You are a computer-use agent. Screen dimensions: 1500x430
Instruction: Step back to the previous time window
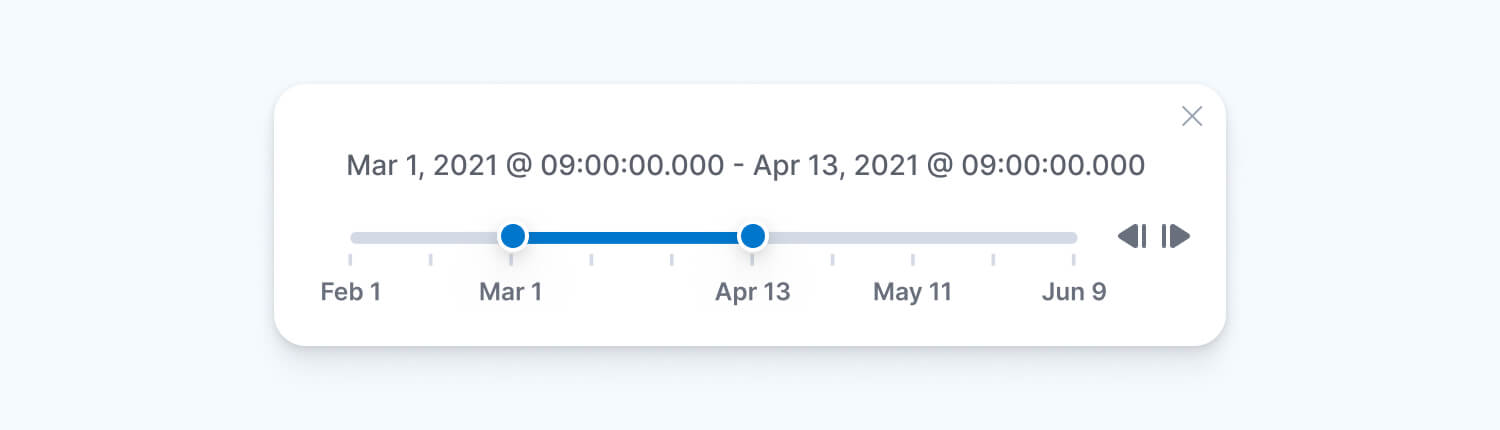1132,237
